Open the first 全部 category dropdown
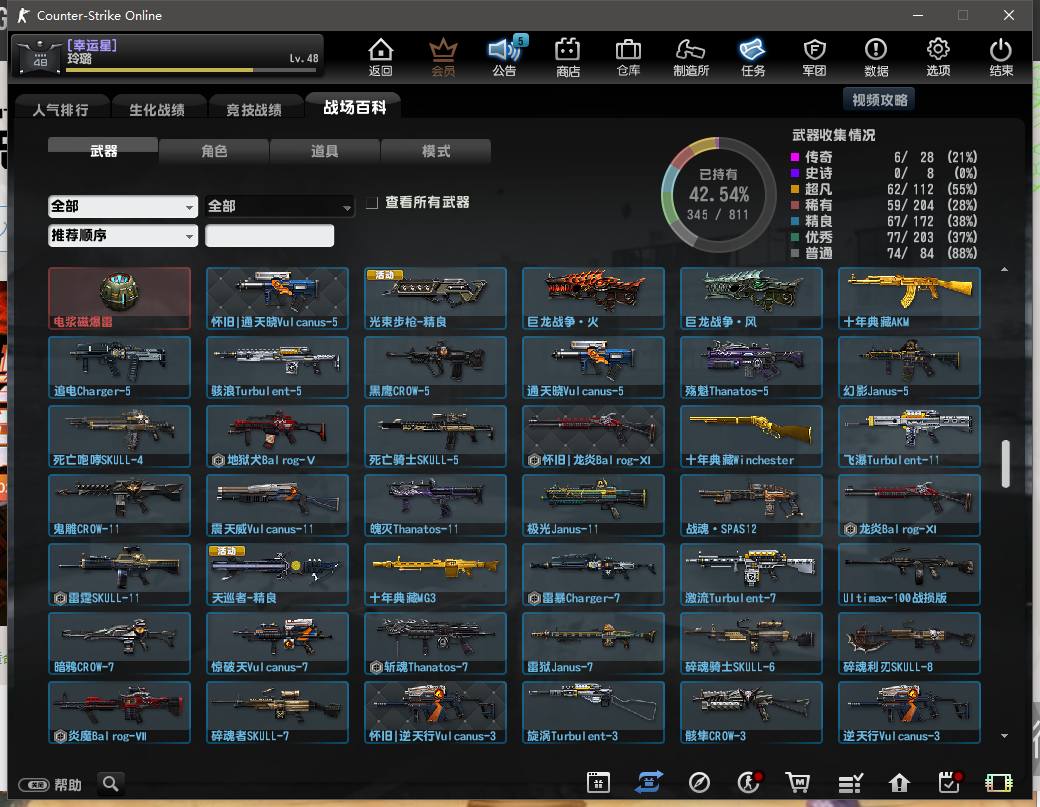 coord(123,206)
